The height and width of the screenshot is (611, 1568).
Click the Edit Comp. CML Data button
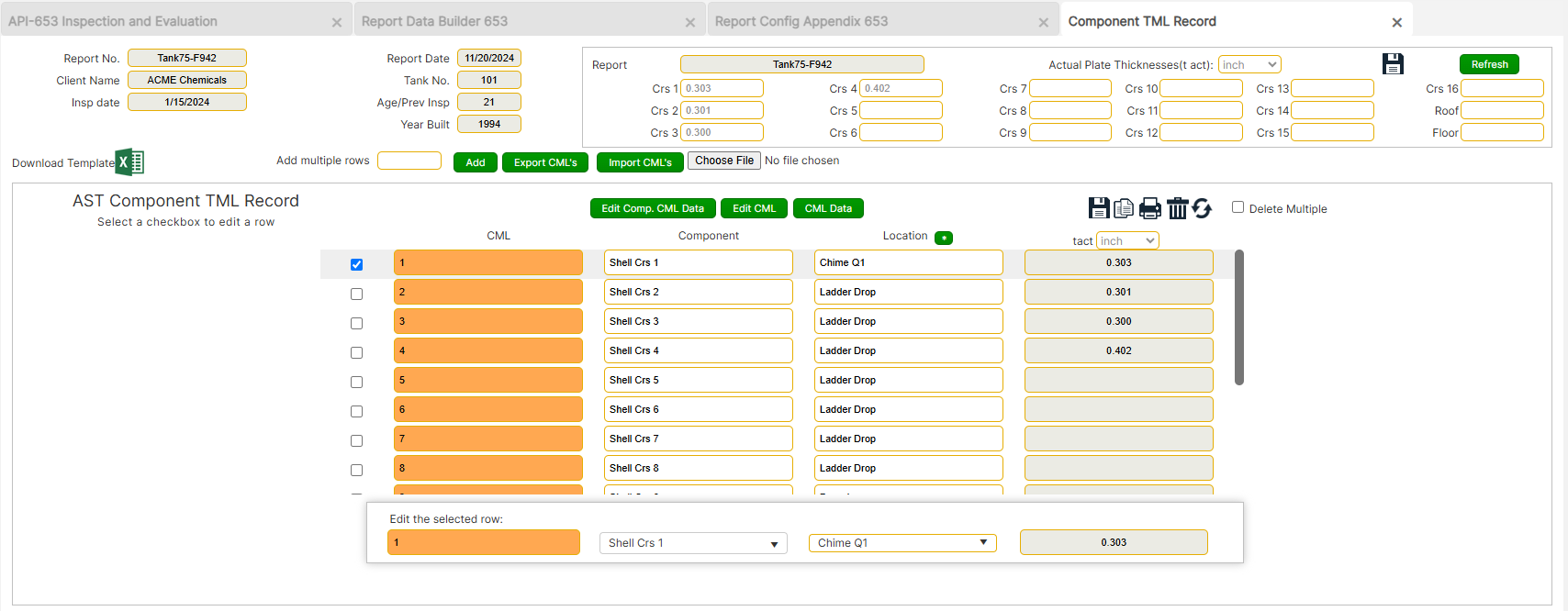(x=652, y=208)
